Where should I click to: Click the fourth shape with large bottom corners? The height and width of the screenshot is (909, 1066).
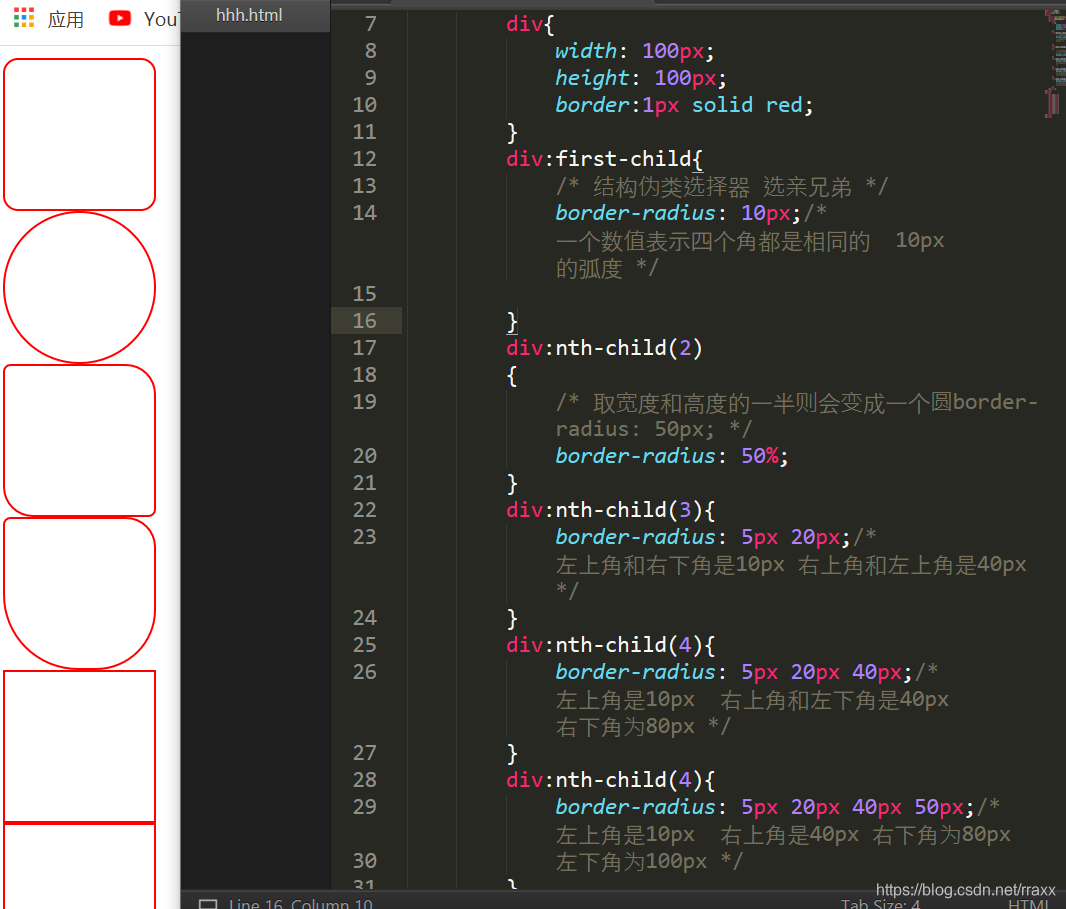click(x=80, y=593)
